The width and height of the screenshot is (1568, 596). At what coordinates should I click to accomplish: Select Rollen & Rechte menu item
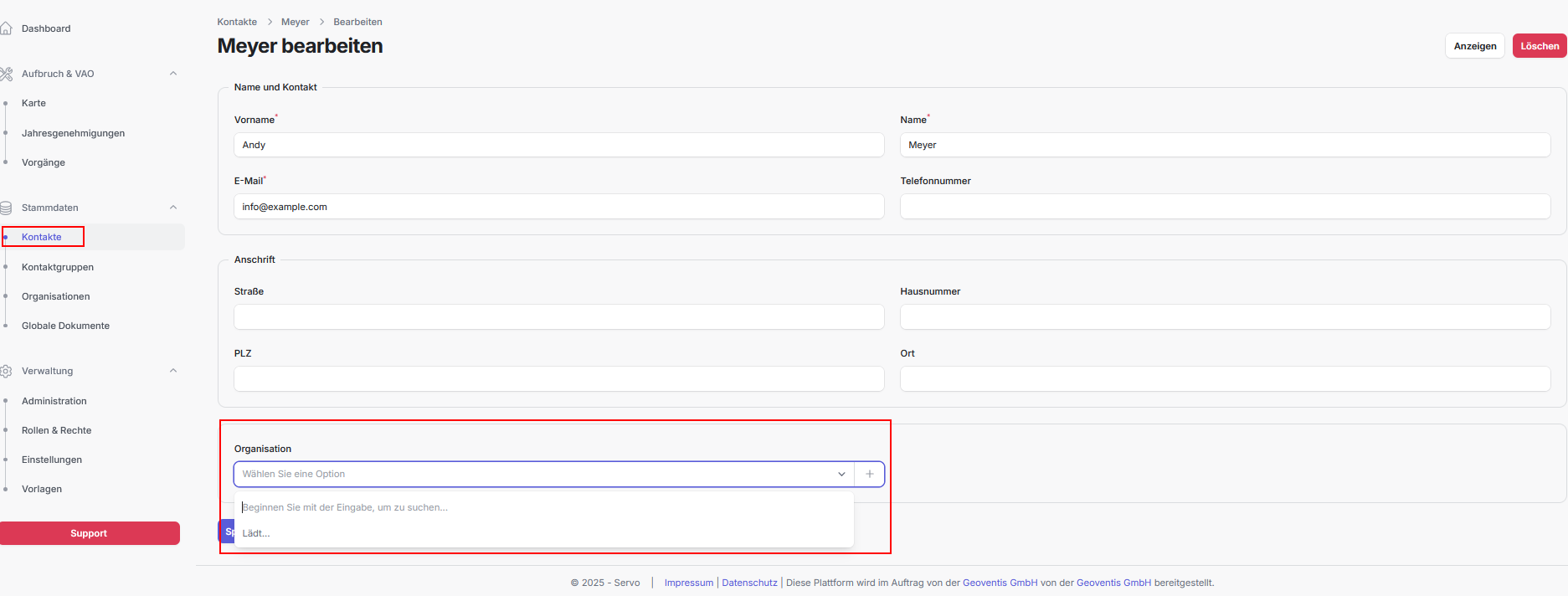[x=56, y=430]
